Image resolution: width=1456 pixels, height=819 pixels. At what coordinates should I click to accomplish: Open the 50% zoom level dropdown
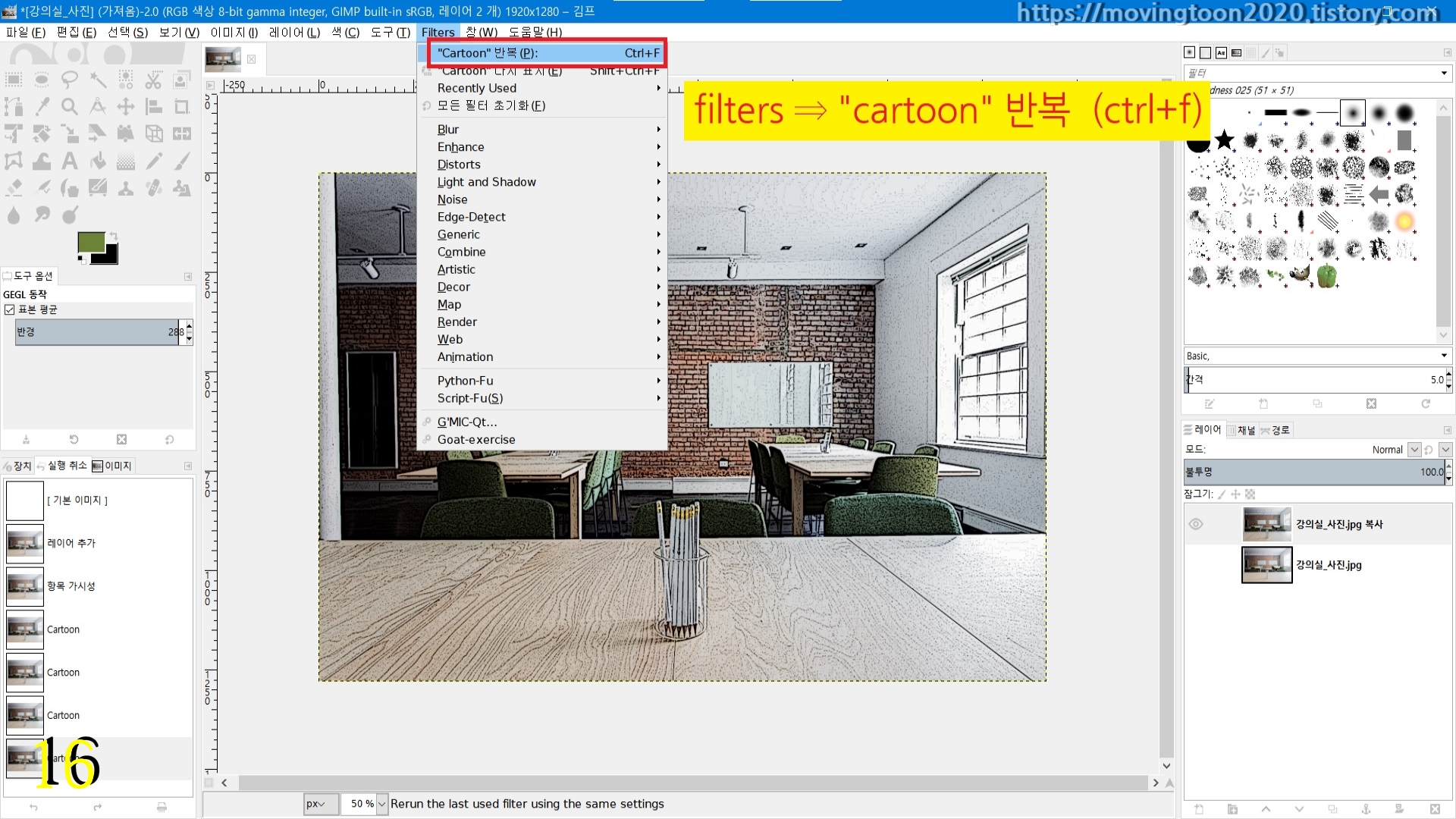pos(381,804)
